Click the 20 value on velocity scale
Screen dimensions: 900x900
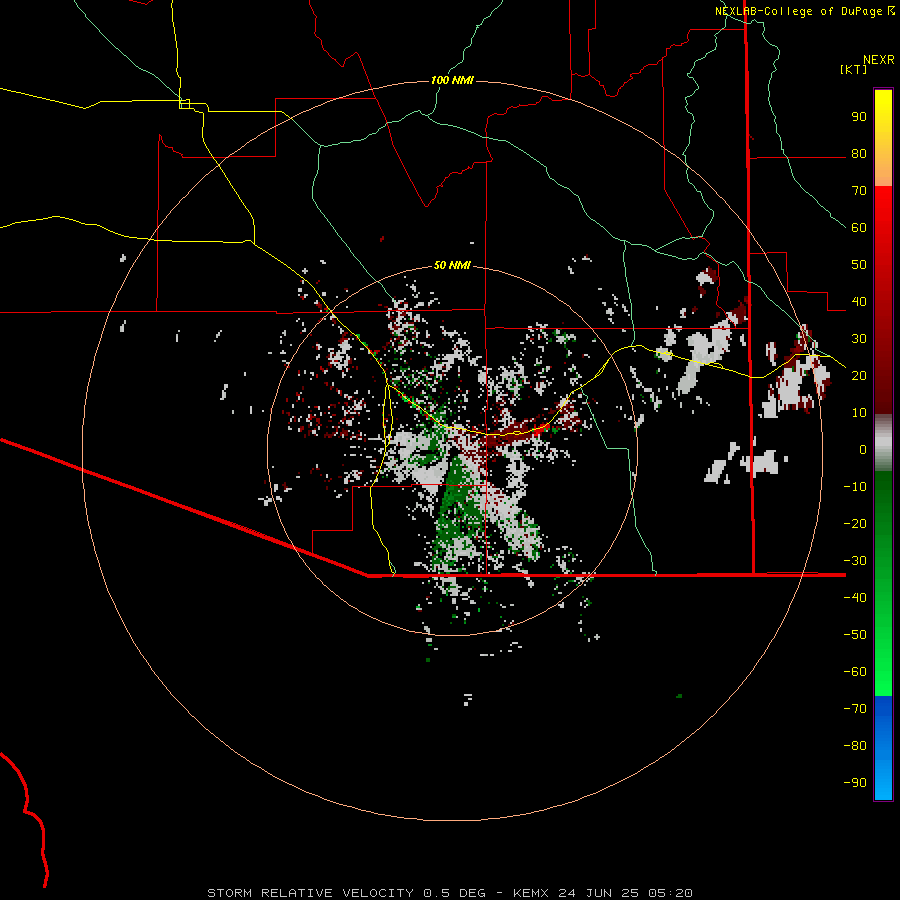(x=859, y=375)
